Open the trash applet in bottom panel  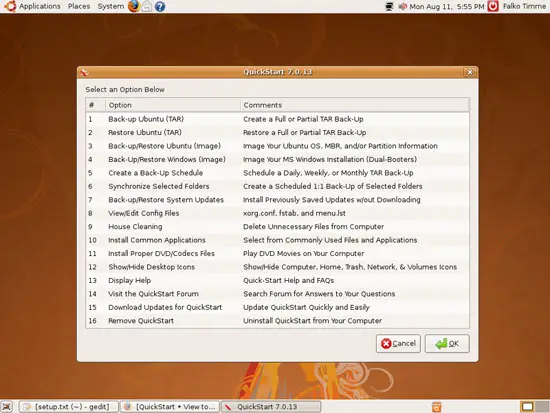[436, 407]
